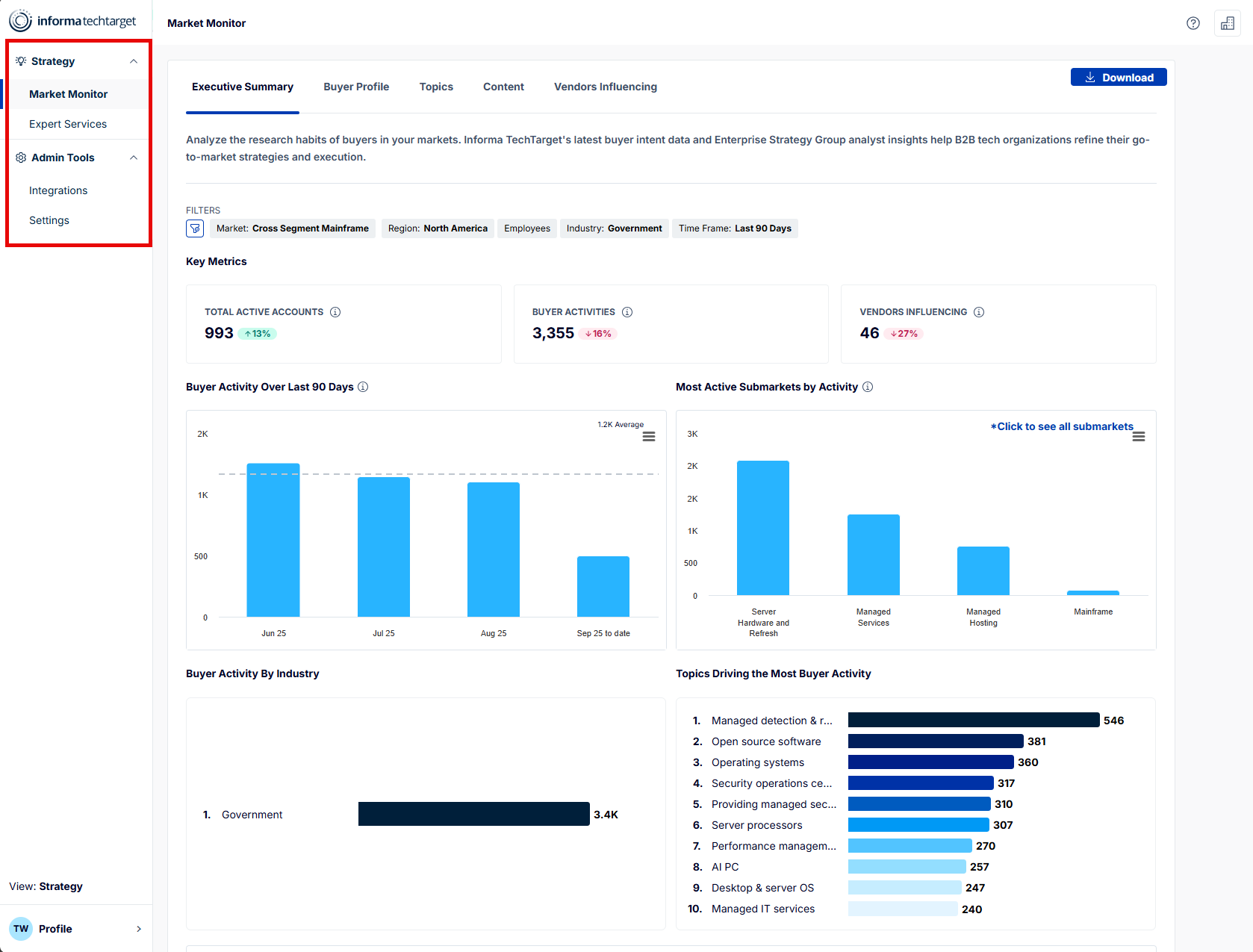Viewport: 1253px width, 952px height.
Task: Open the Region: North America filter
Action: pyautogui.click(x=438, y=228)
